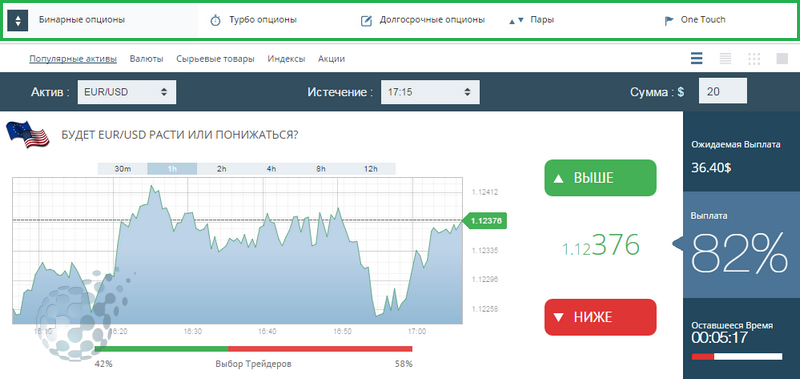Click the remaining time progress bar
The image size is (800, 379).
pyautogui.click(x=737, y=357)
